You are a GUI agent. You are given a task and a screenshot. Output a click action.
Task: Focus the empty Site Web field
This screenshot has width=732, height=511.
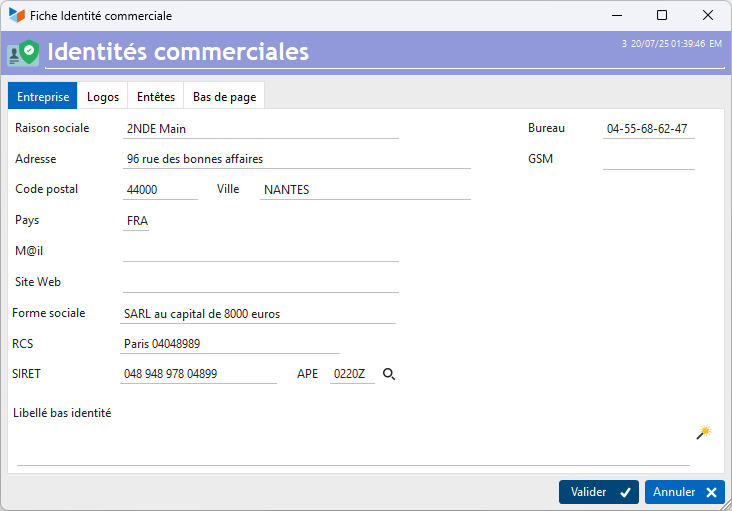260,283
